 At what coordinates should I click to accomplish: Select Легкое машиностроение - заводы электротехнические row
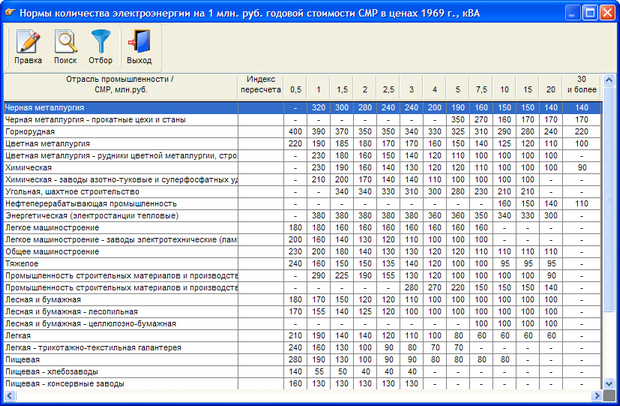302,240
